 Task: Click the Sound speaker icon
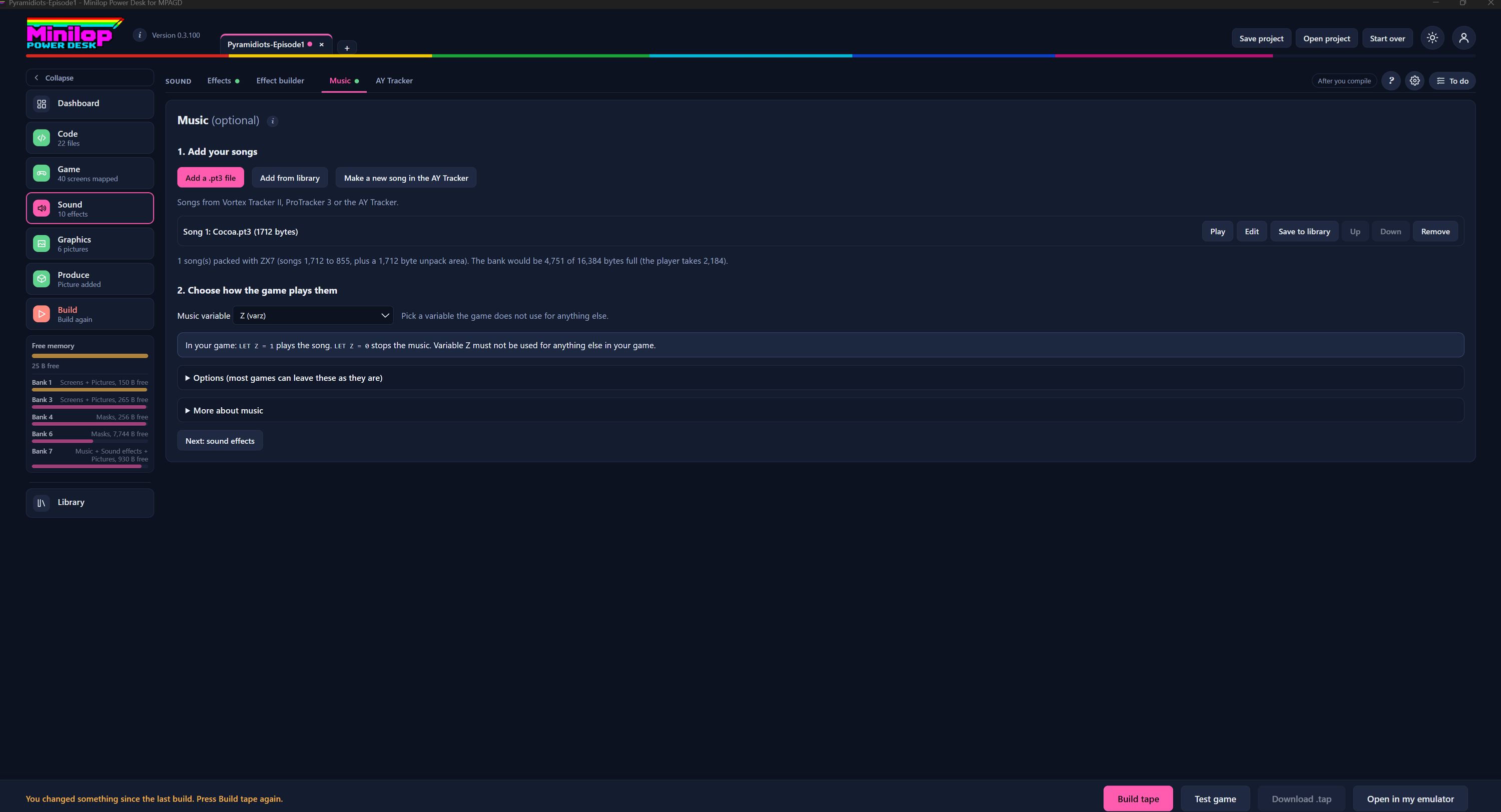coord(42,209)
